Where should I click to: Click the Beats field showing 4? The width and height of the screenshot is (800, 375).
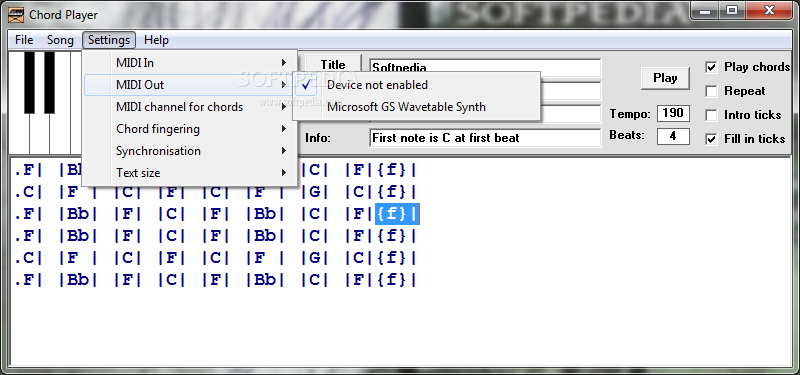point(673,136)
